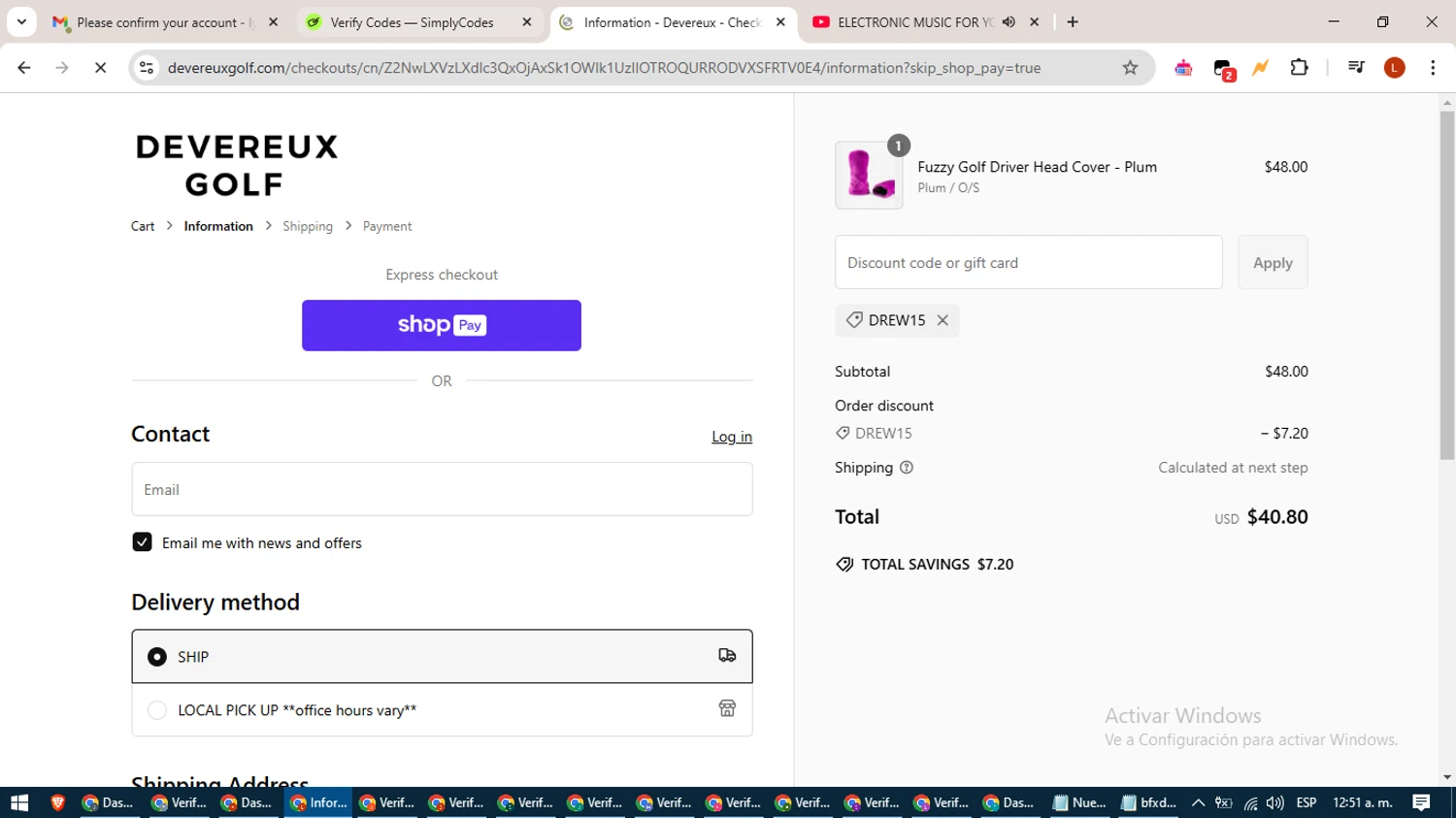Apply the discount code
The height and width of the screenshot is (818, 1456).
pos(1273,262)
